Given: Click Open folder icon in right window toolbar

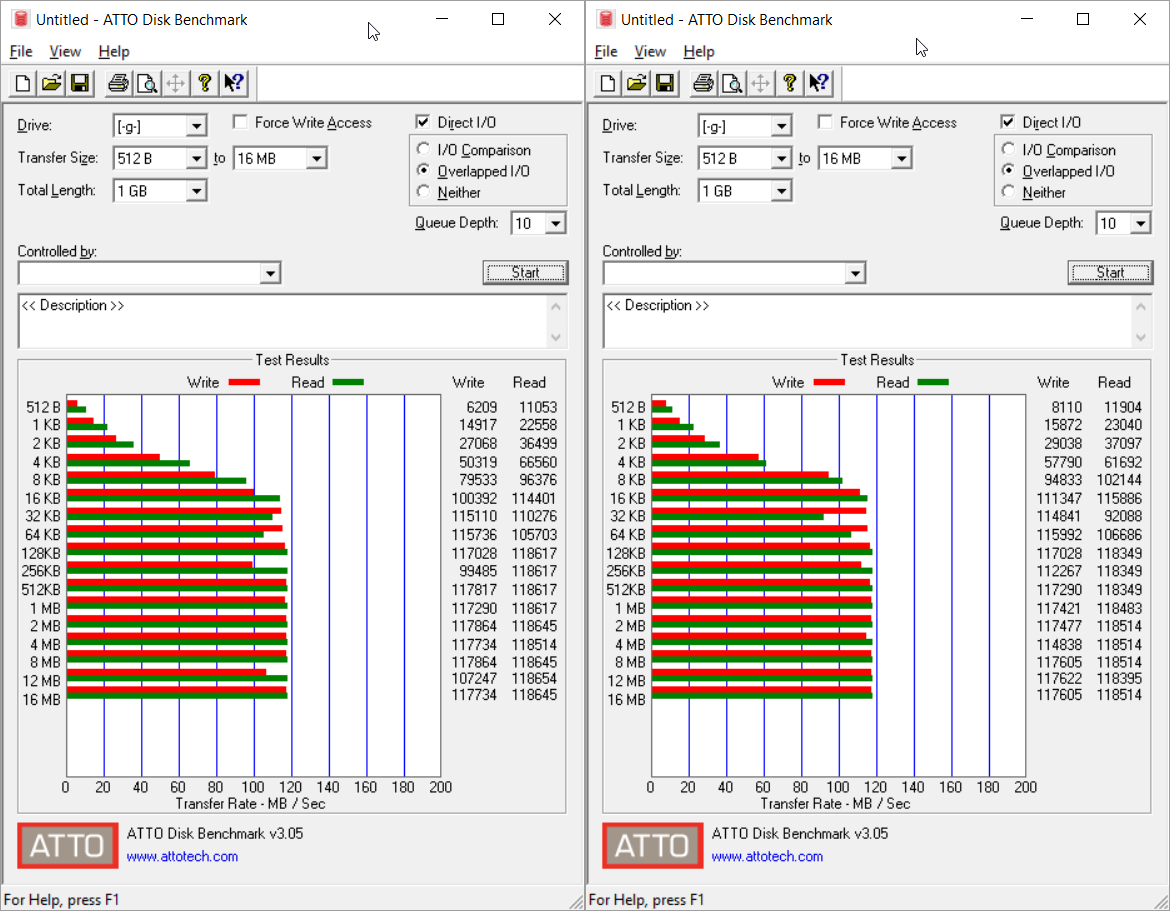Looking at the screenshot, I should click(636, 83).
